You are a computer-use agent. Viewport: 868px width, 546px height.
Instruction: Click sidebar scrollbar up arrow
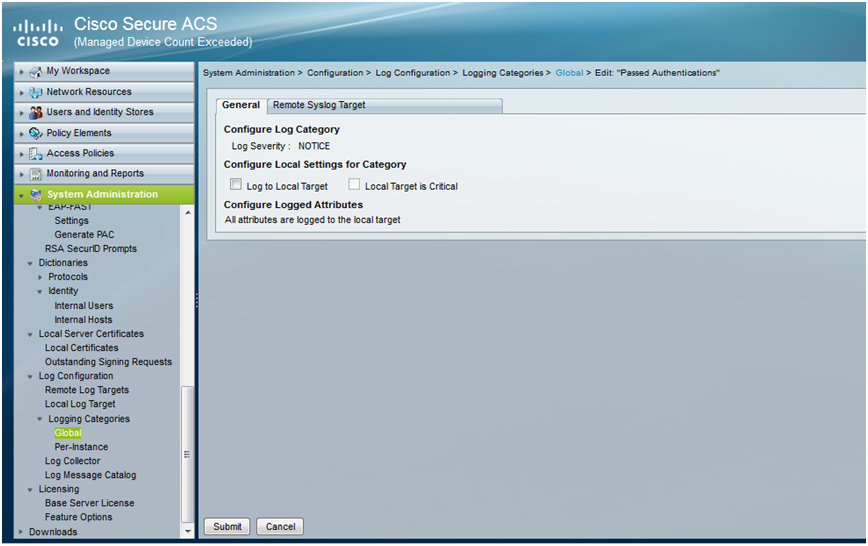click(188, 212)
